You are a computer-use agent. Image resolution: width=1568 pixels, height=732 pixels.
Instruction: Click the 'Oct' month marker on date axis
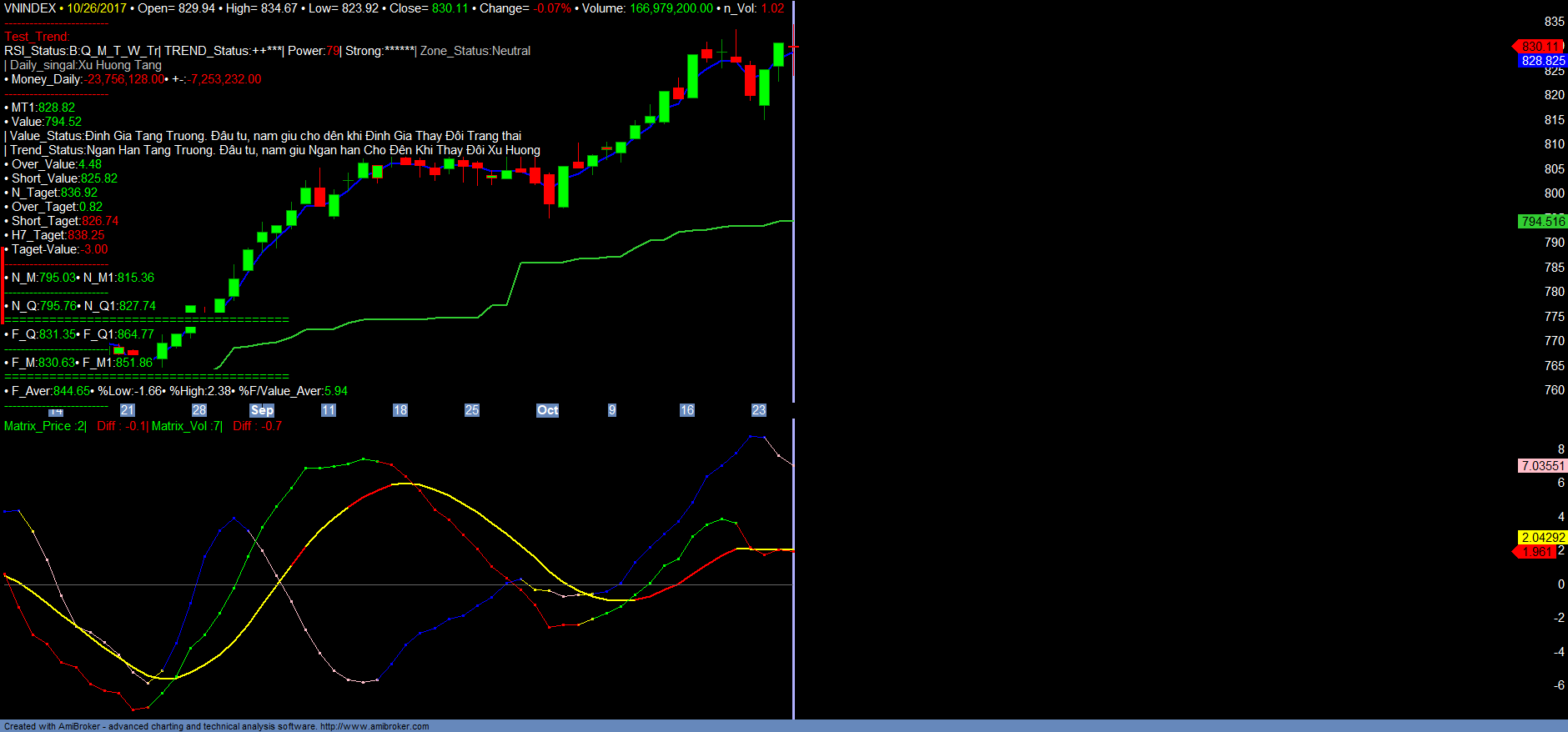pyautogui.click(x=547, y=410)
